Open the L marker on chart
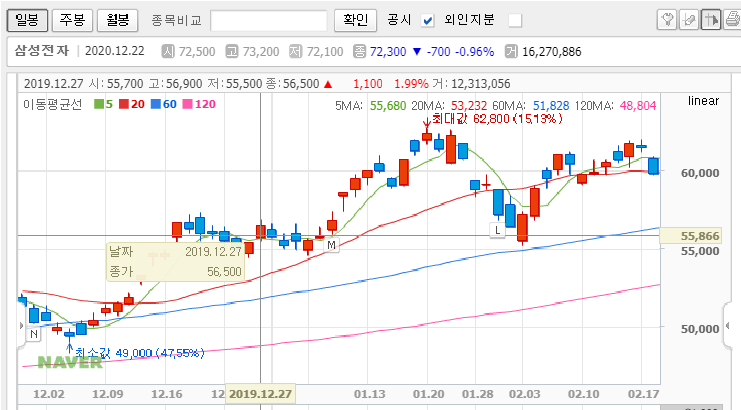The width and height of the screenshot is (741, 410). [x=497, y=231]
